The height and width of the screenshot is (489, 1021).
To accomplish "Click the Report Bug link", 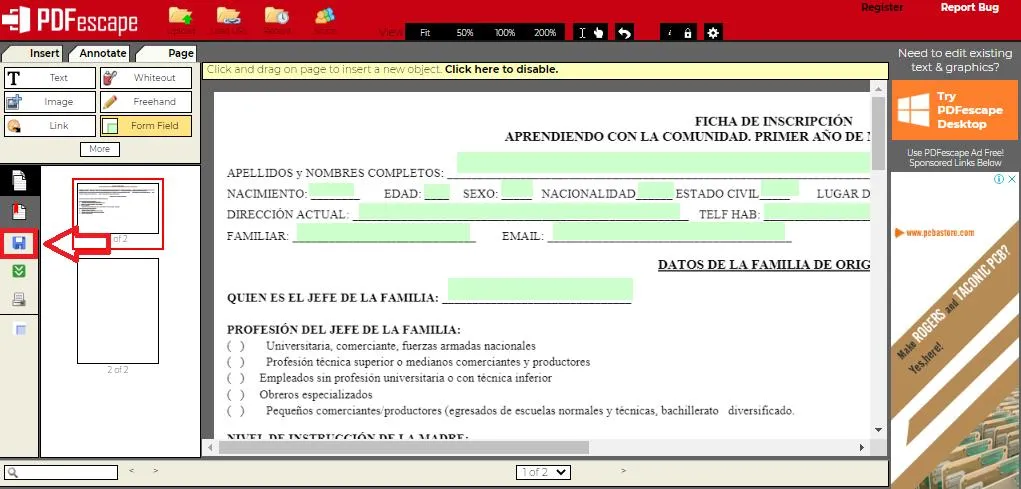I will click(969, 8).
